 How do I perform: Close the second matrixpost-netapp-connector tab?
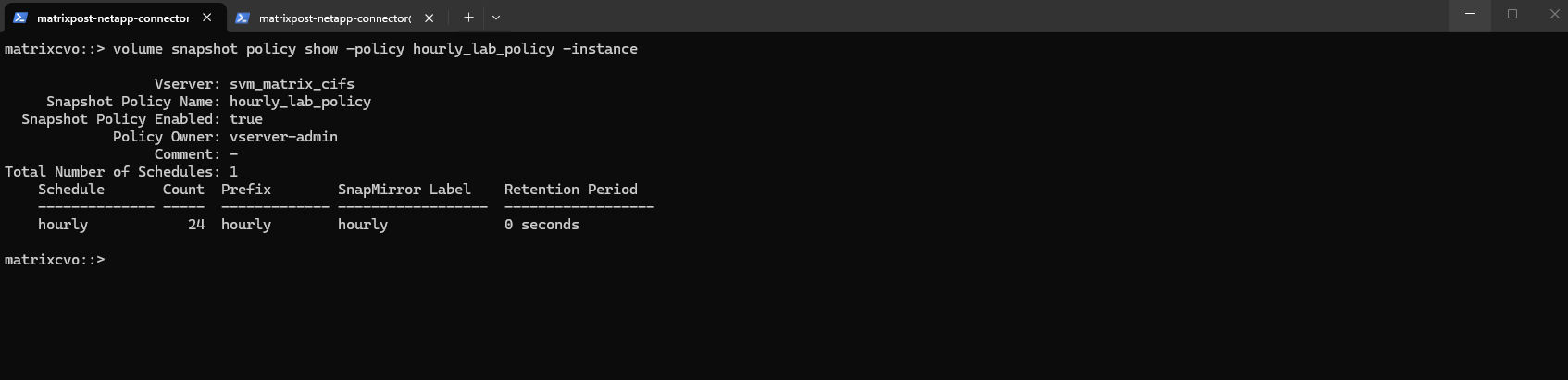coord(429,18)
